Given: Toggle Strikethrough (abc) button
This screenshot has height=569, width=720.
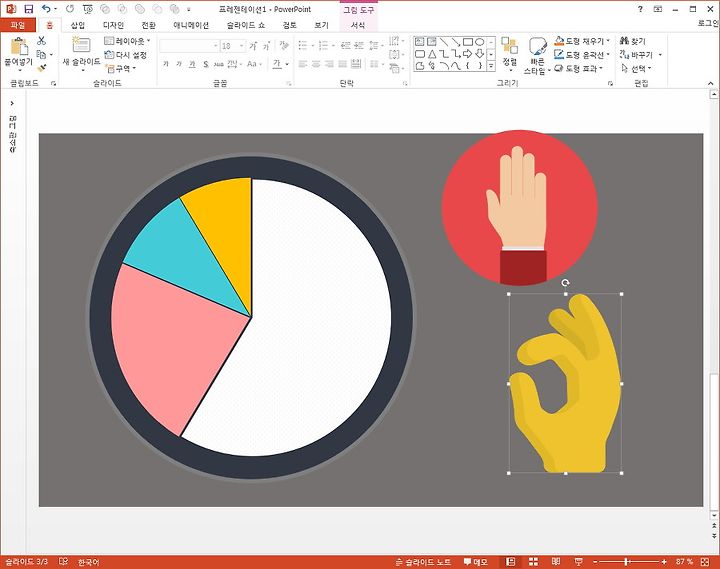Looking at the screenshot, I should [x=219, y=64].
